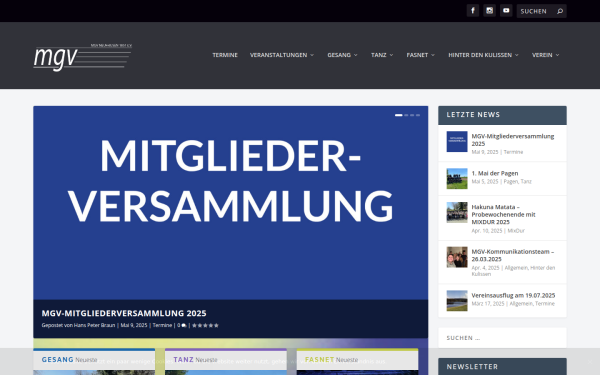Click Termine category in slide meta
Viewport: 600px width, 375px height.
(162, 325)
